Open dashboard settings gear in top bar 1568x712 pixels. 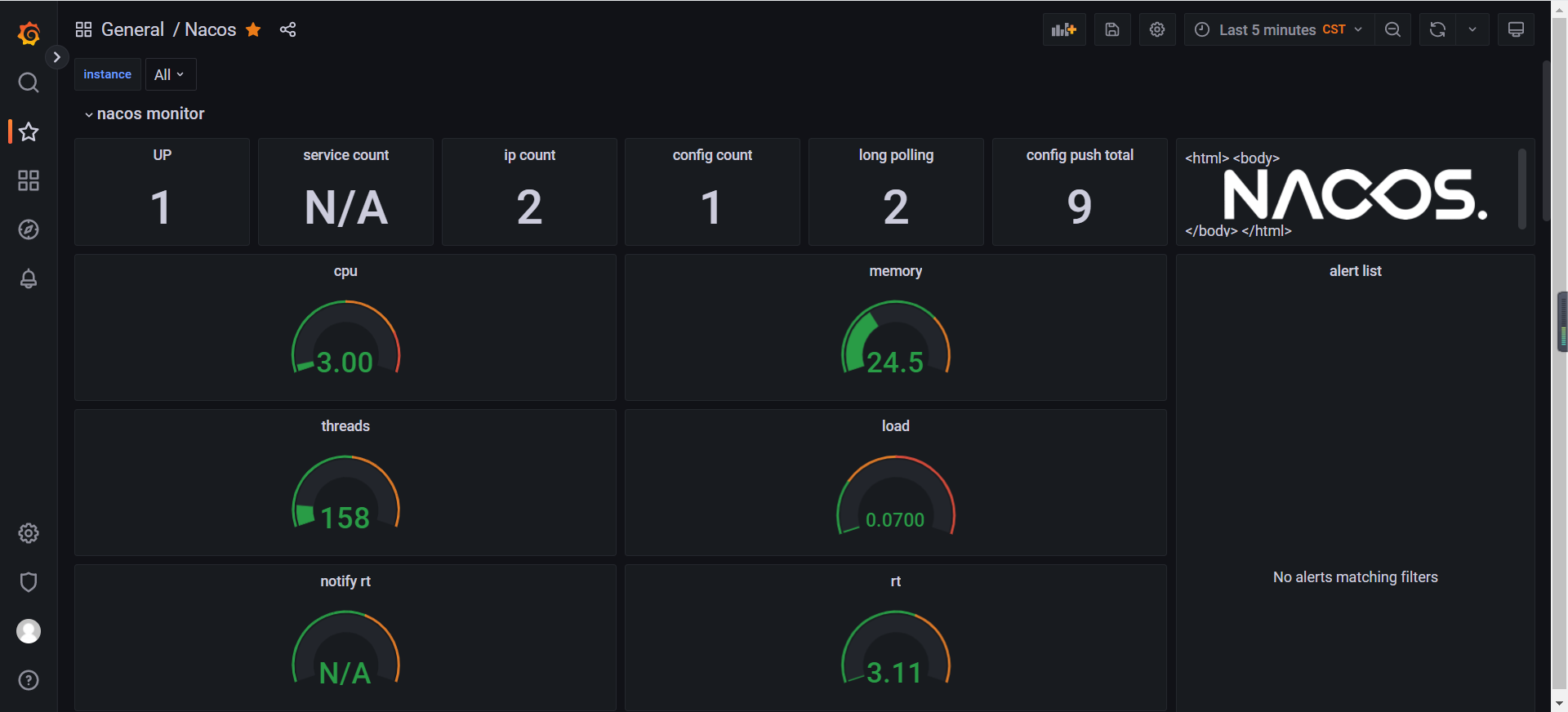(1156, 30)
